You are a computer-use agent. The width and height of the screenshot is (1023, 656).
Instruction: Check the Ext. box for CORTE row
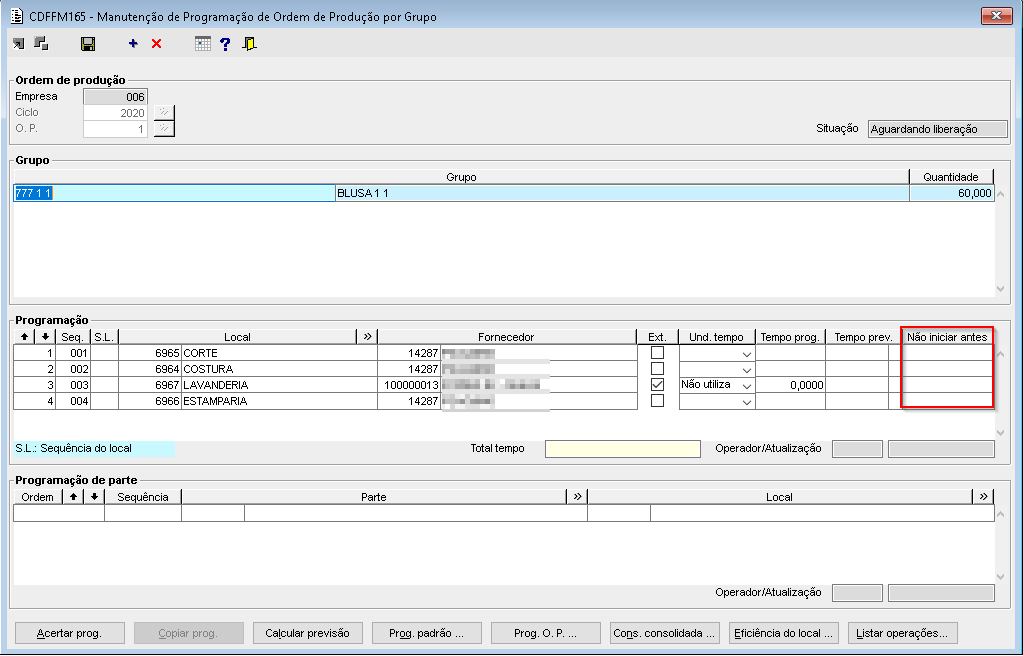[x=657, y=353]
